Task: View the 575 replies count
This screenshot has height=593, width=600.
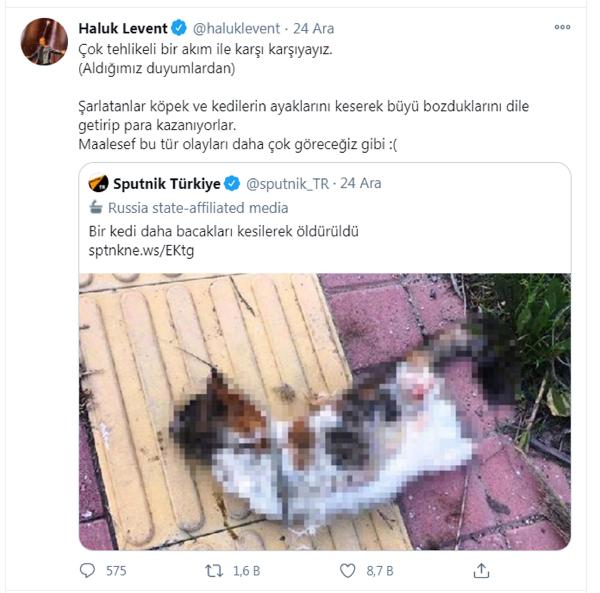Action: tap(116, 571)
